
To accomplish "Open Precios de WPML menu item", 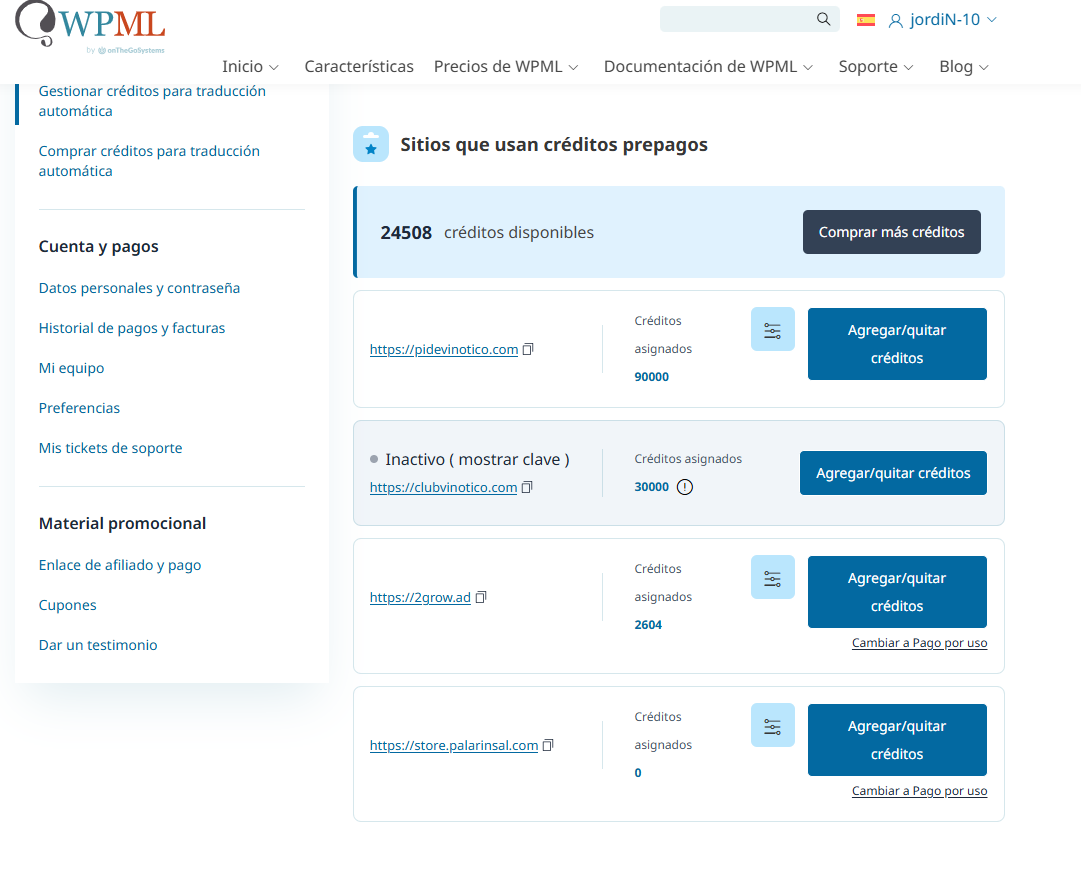I will 498,67.
